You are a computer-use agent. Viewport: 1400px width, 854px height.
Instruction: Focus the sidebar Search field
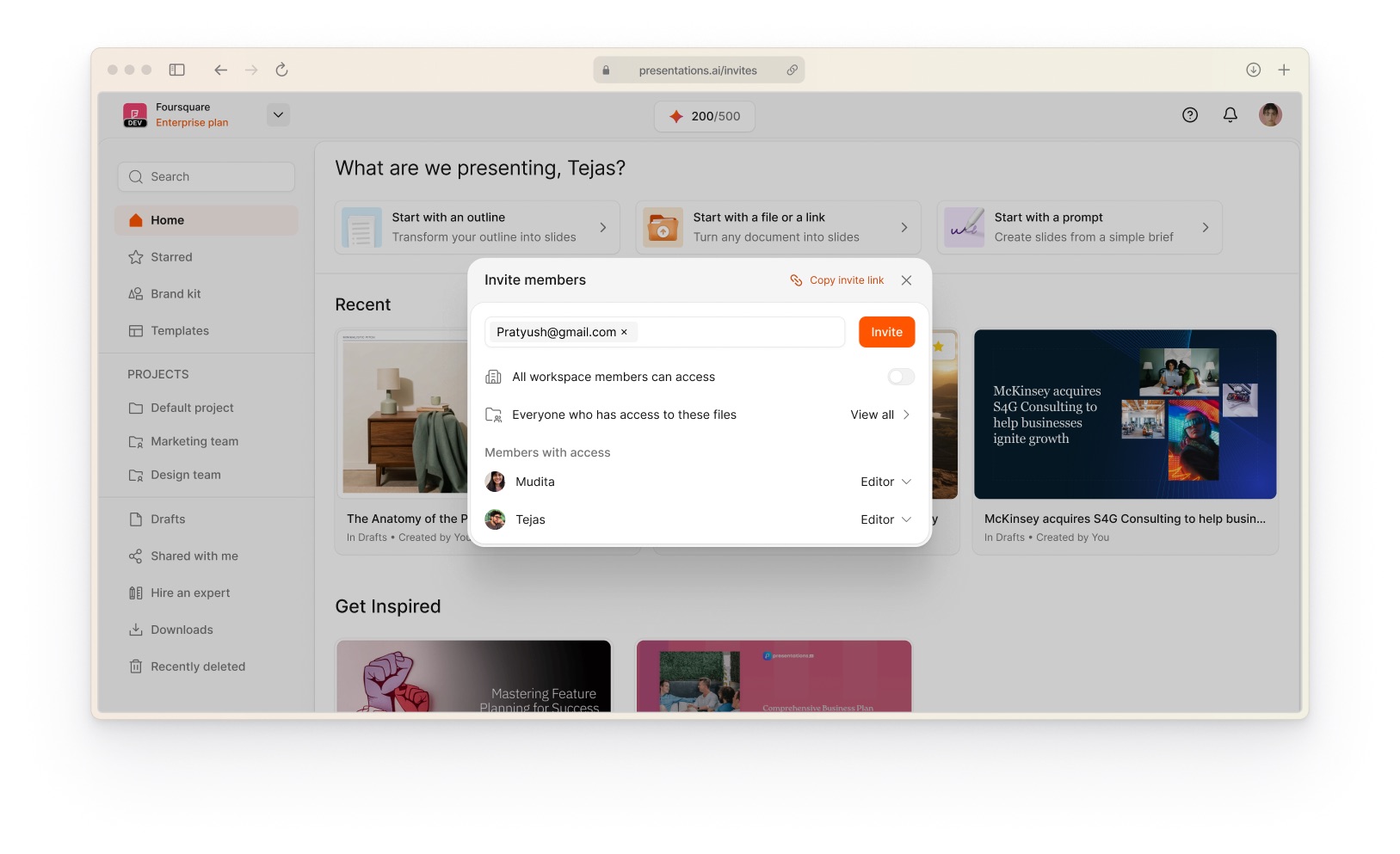click(x=207, y=176)
